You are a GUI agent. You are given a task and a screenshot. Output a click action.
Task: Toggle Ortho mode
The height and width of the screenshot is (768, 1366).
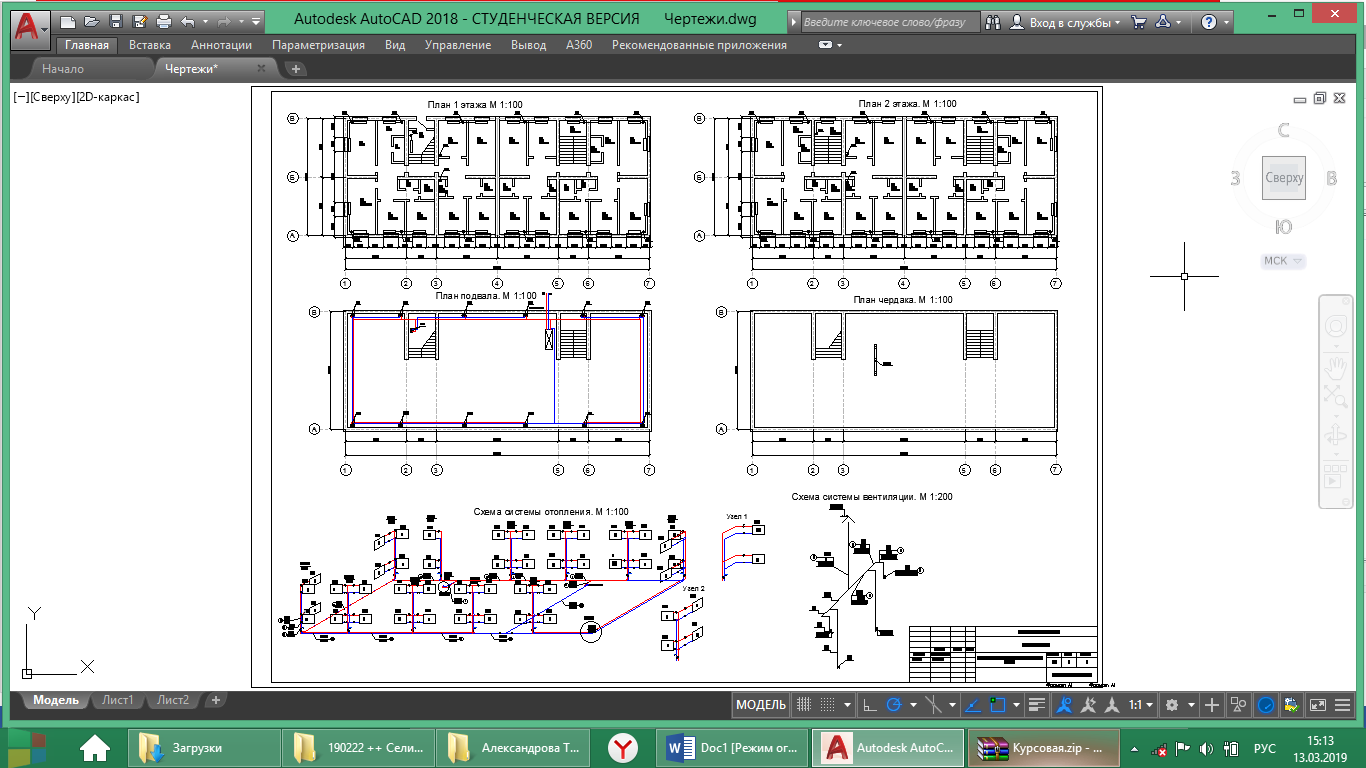click(x=870, y=705)
